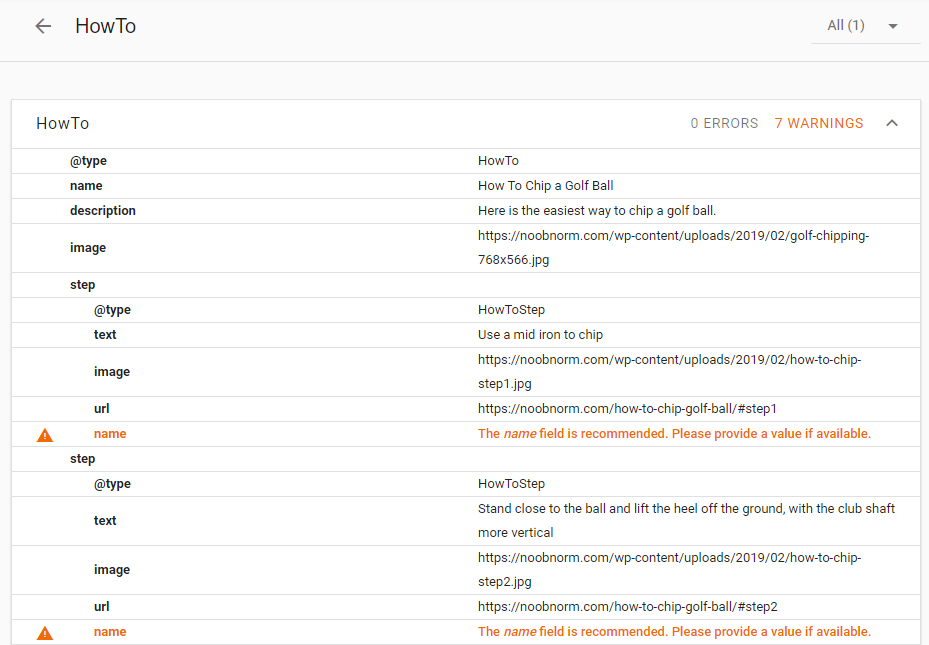Click the 0 ERRORS label
Image resolution: width=929 pixels, height=645 pixels.
tap(724, 124)
